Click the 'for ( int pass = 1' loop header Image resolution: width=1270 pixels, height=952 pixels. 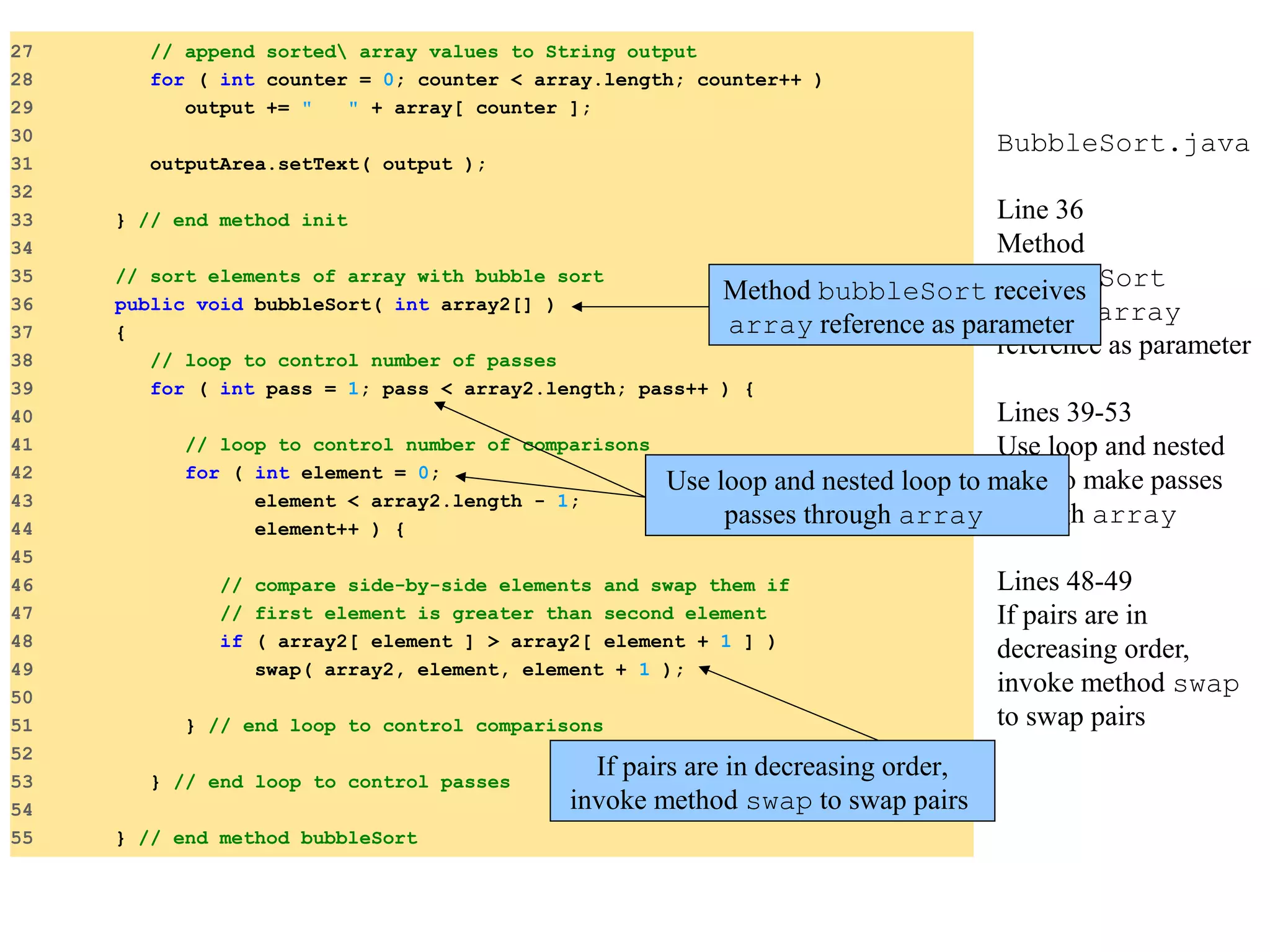(x=453, y=389)
